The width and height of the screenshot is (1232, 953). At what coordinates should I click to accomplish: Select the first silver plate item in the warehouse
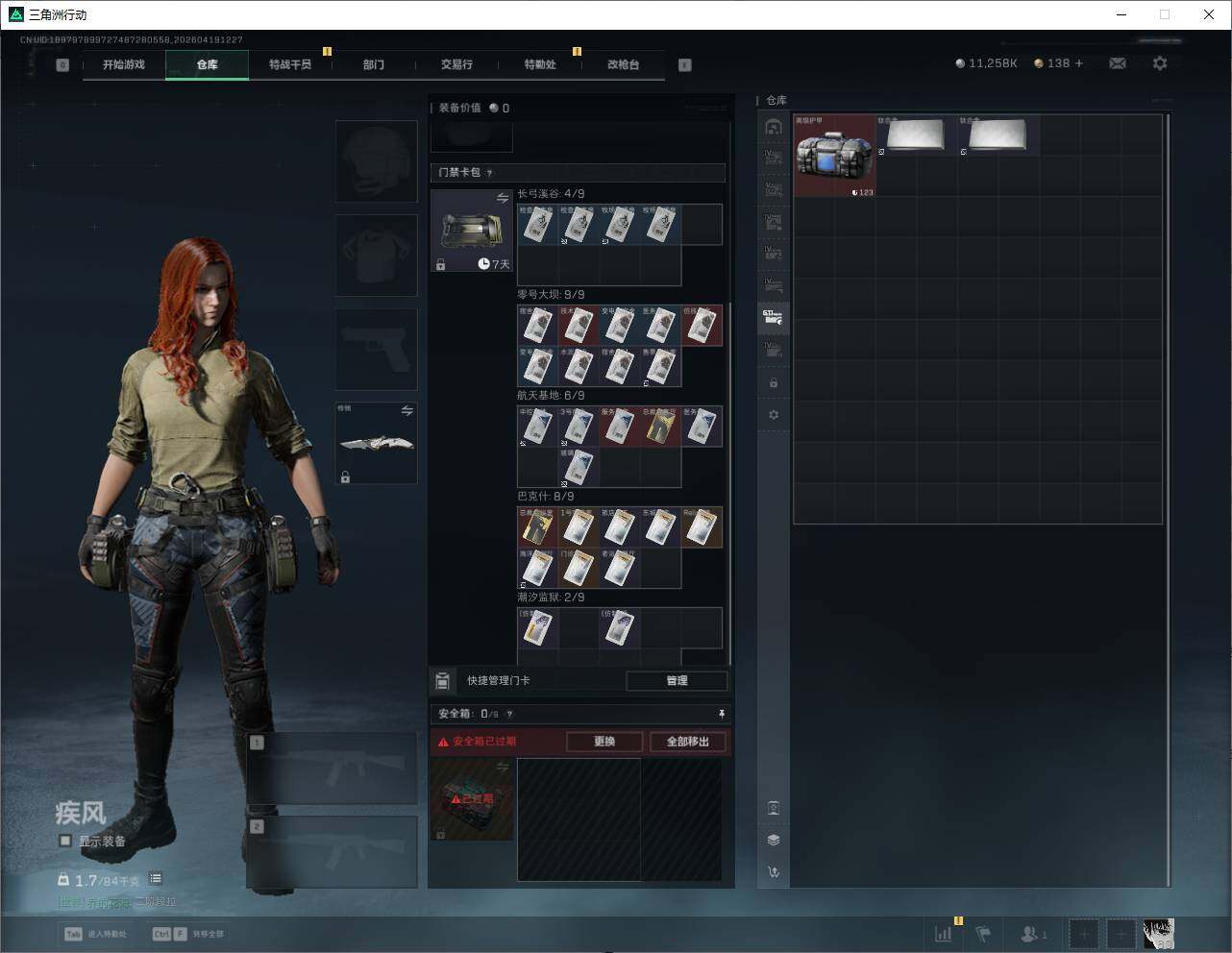coord(916,135)
